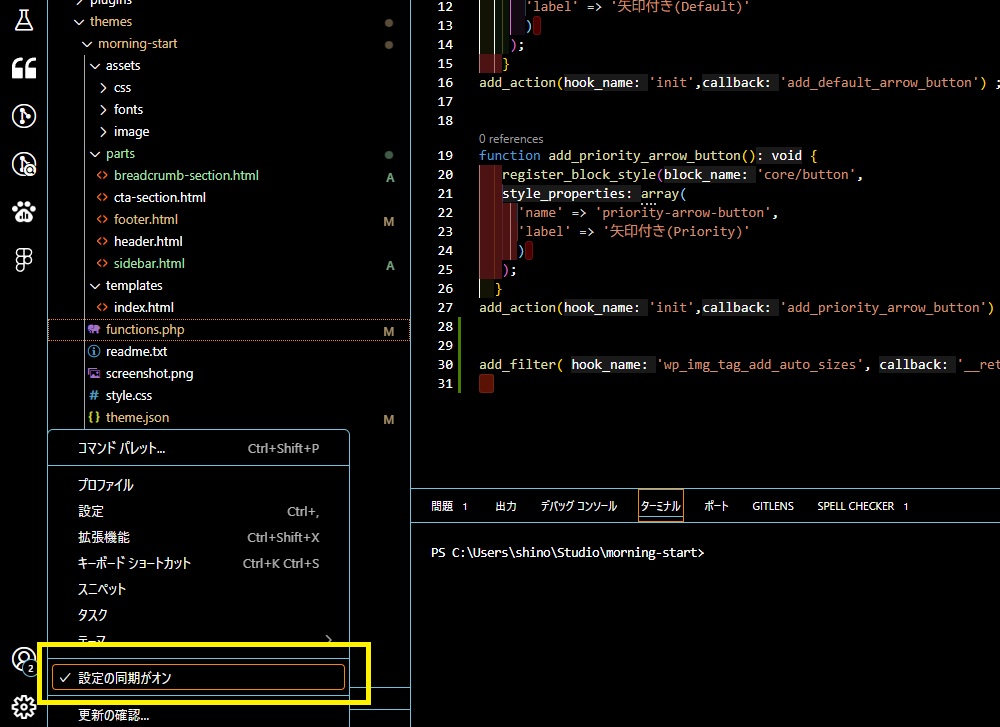Open the Git search inspect activity icon
1000x727 pixels.
point(24,164)
